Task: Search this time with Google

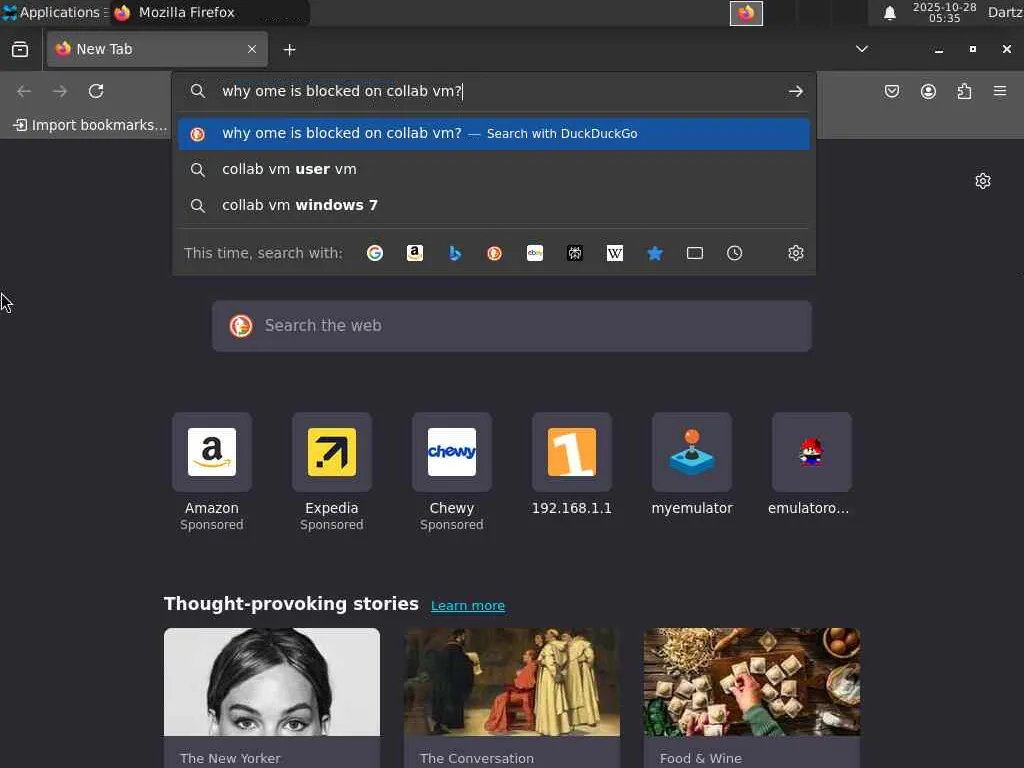Action: 375,253
